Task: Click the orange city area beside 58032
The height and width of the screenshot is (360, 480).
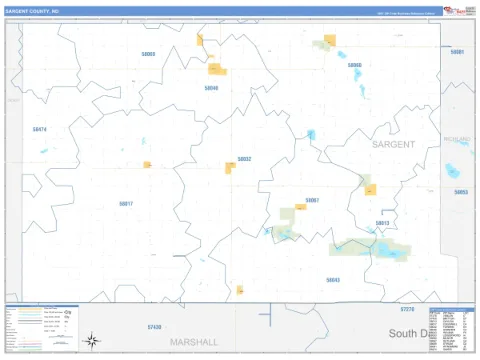Action: coord(230,167)
